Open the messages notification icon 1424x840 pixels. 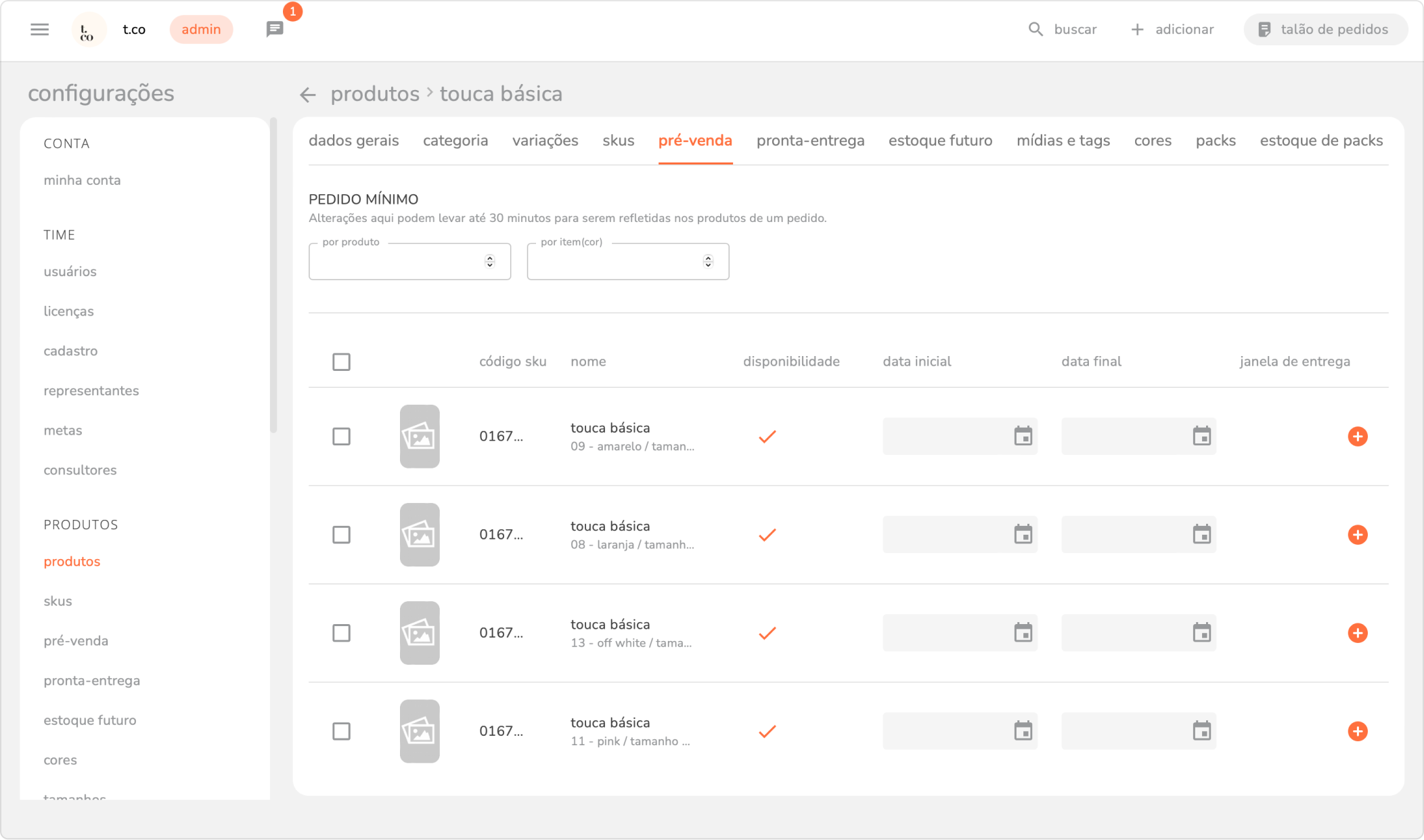click(x=274, y=29)
